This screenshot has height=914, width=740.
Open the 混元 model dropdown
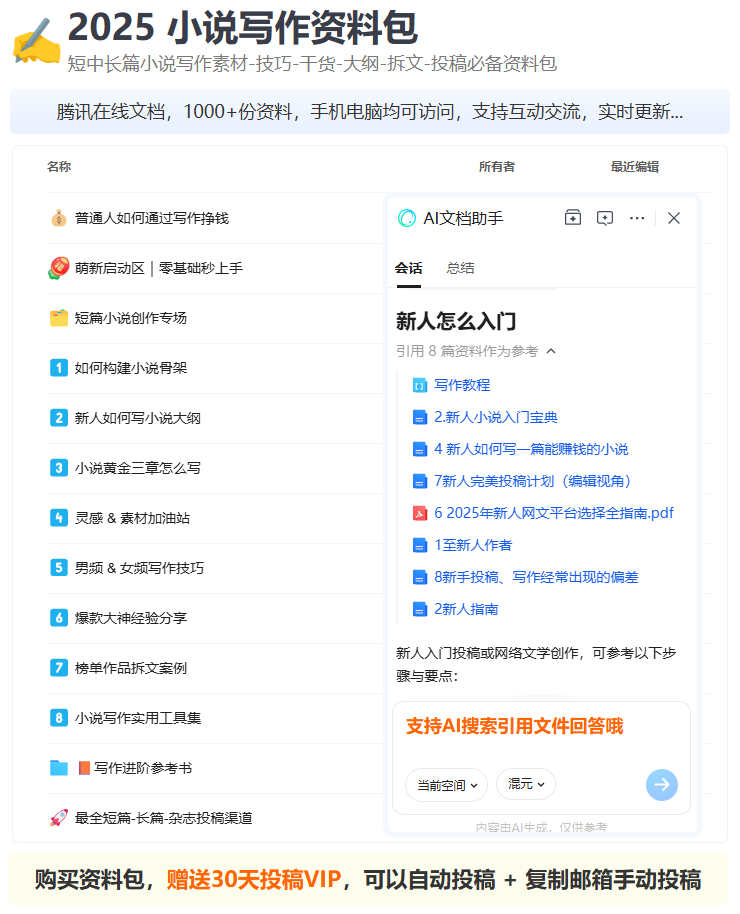pyautogui.click(x=526, y=784)
